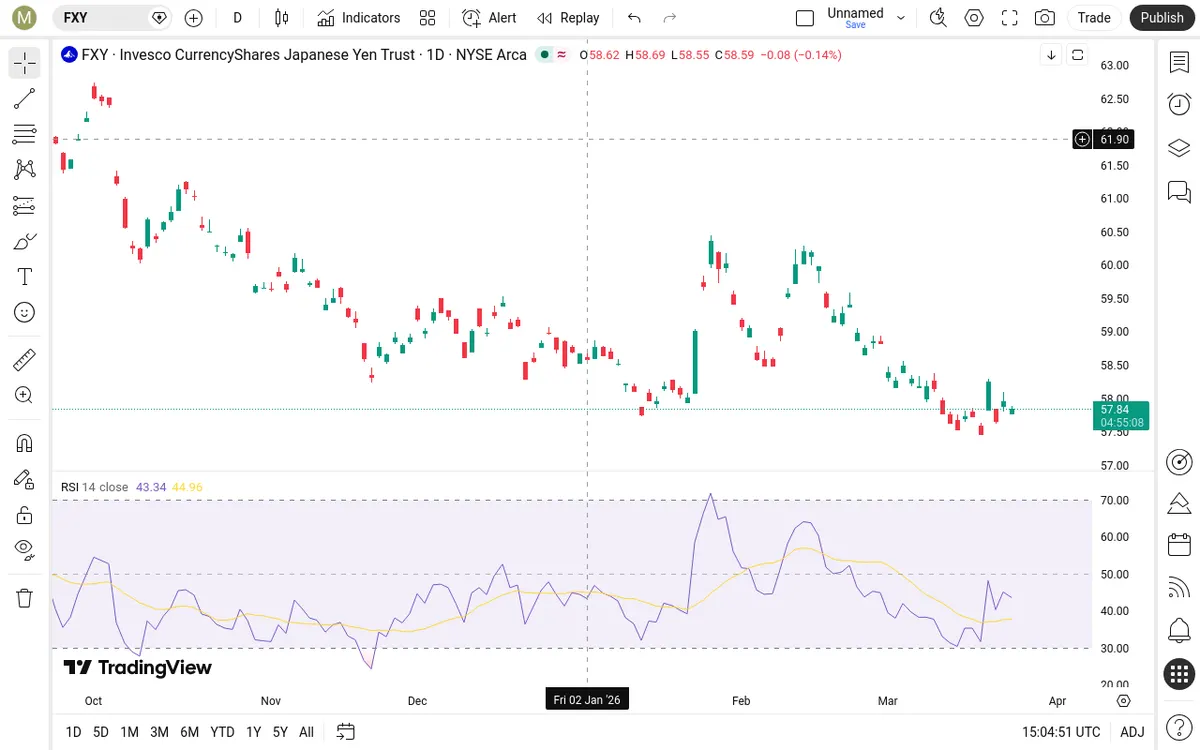Open the 15:04:51 UTC timezone menu

pyautogui.click(x=1061, y=732)
